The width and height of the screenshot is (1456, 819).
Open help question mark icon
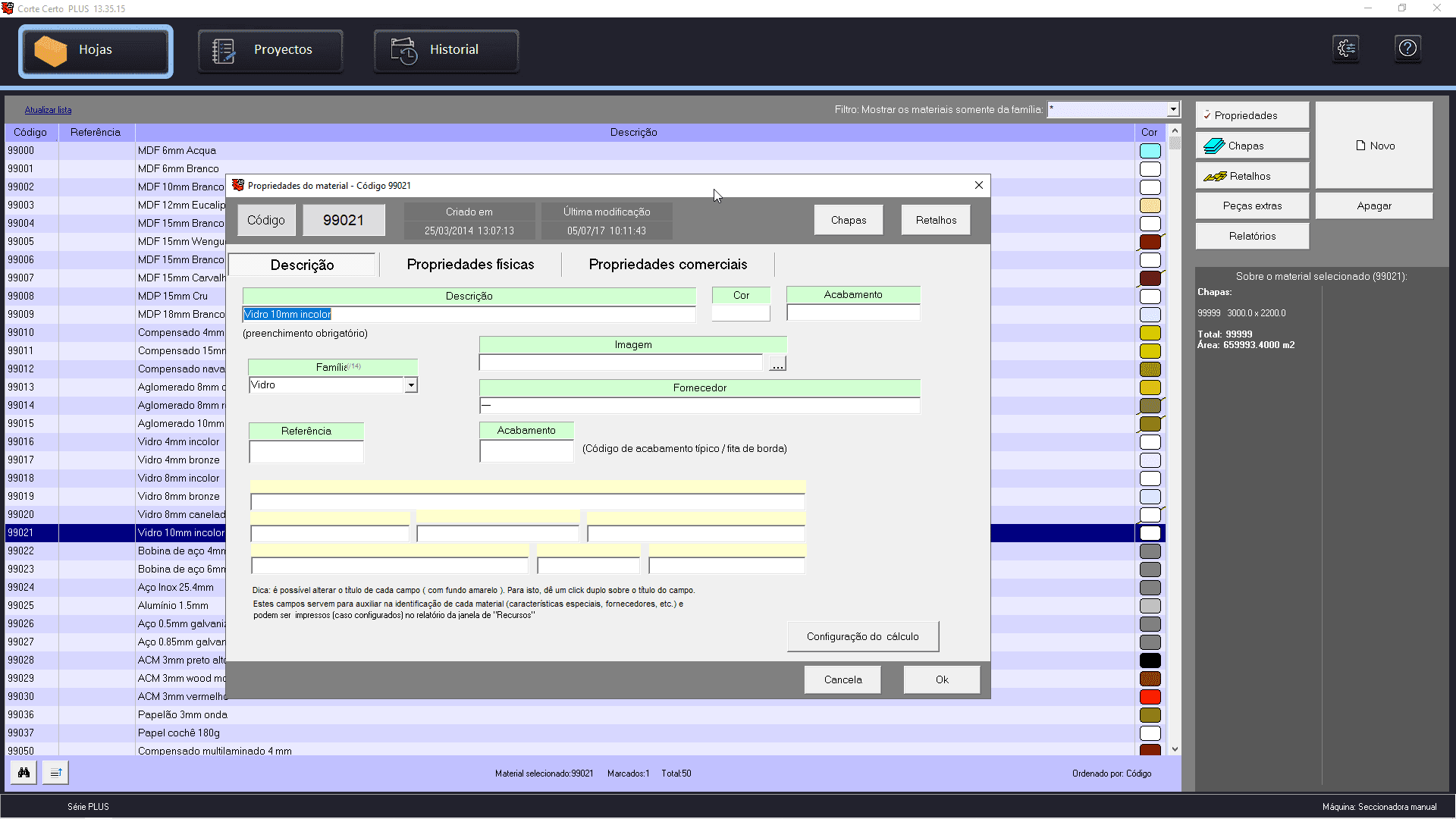coord(1407,49)
